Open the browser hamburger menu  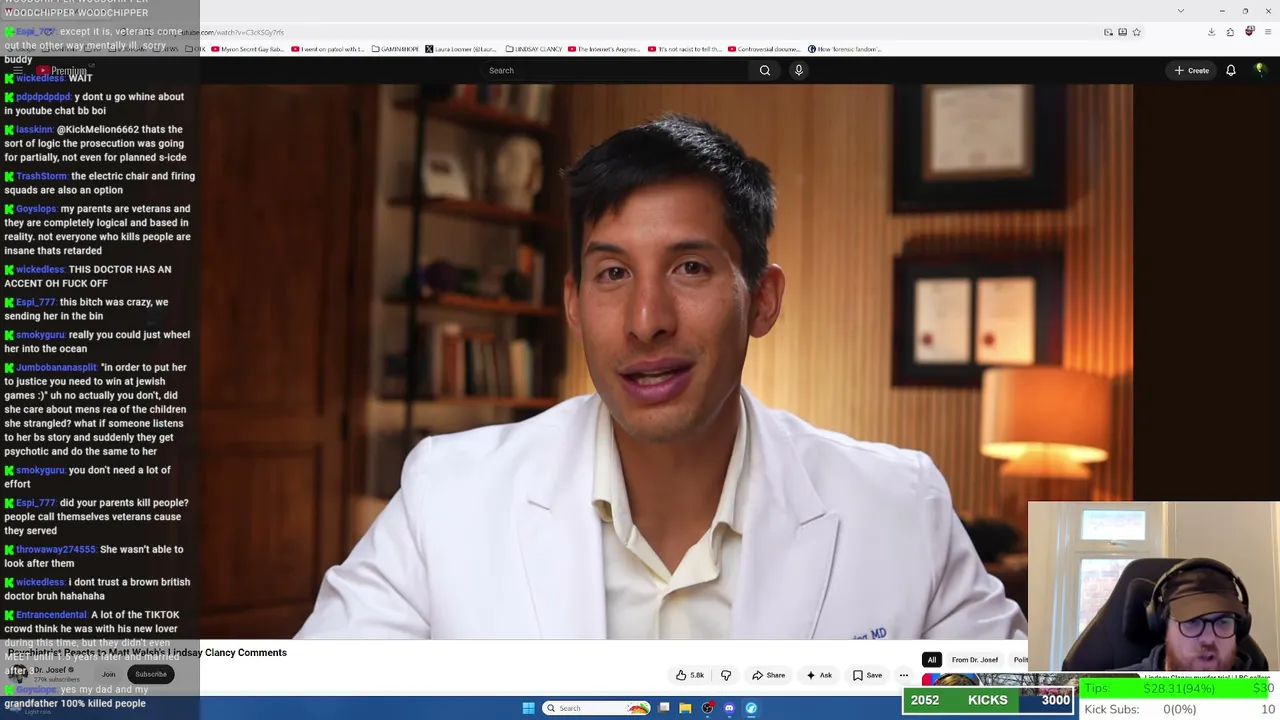pyautogui.click(x=1268, y=32)
